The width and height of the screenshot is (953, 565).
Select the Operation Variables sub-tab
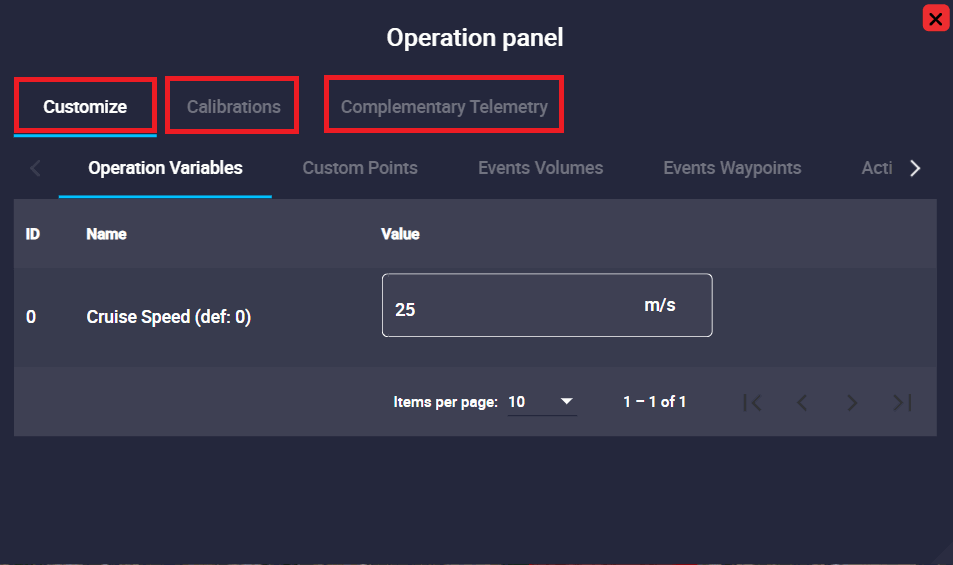165,168
